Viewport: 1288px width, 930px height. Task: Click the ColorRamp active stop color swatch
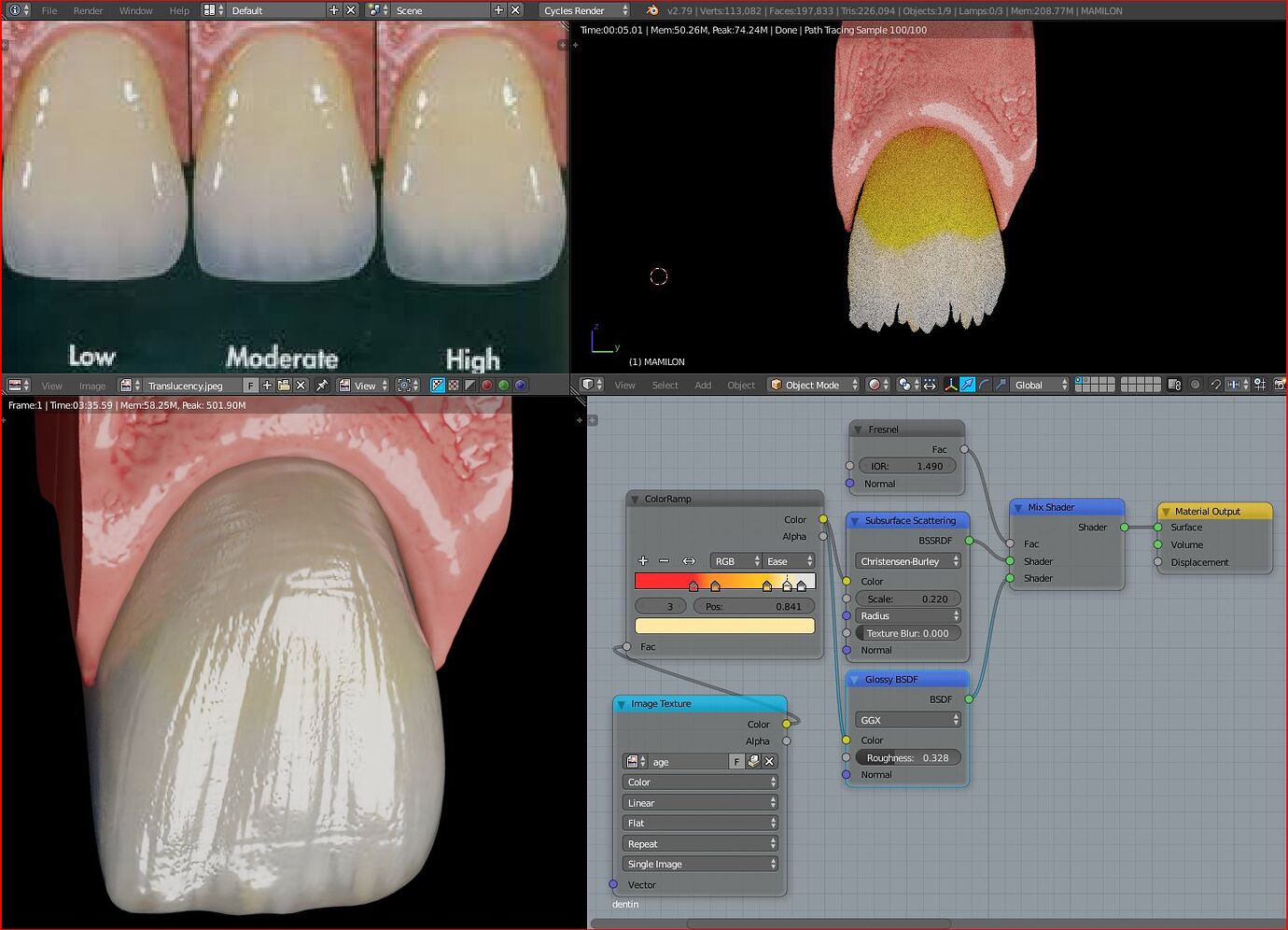click(725, 626)
